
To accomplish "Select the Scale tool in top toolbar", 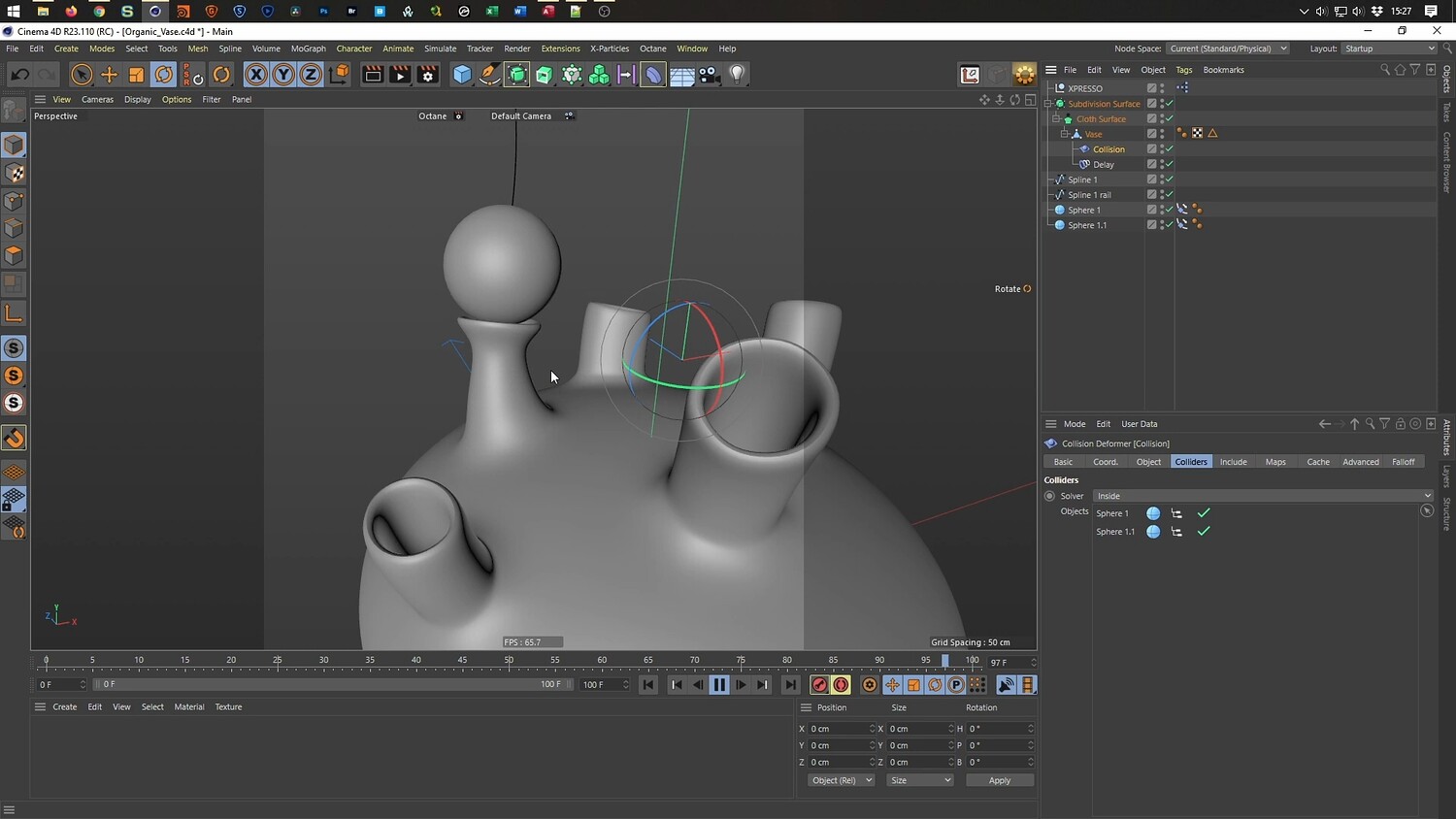I will pos(137,75).
